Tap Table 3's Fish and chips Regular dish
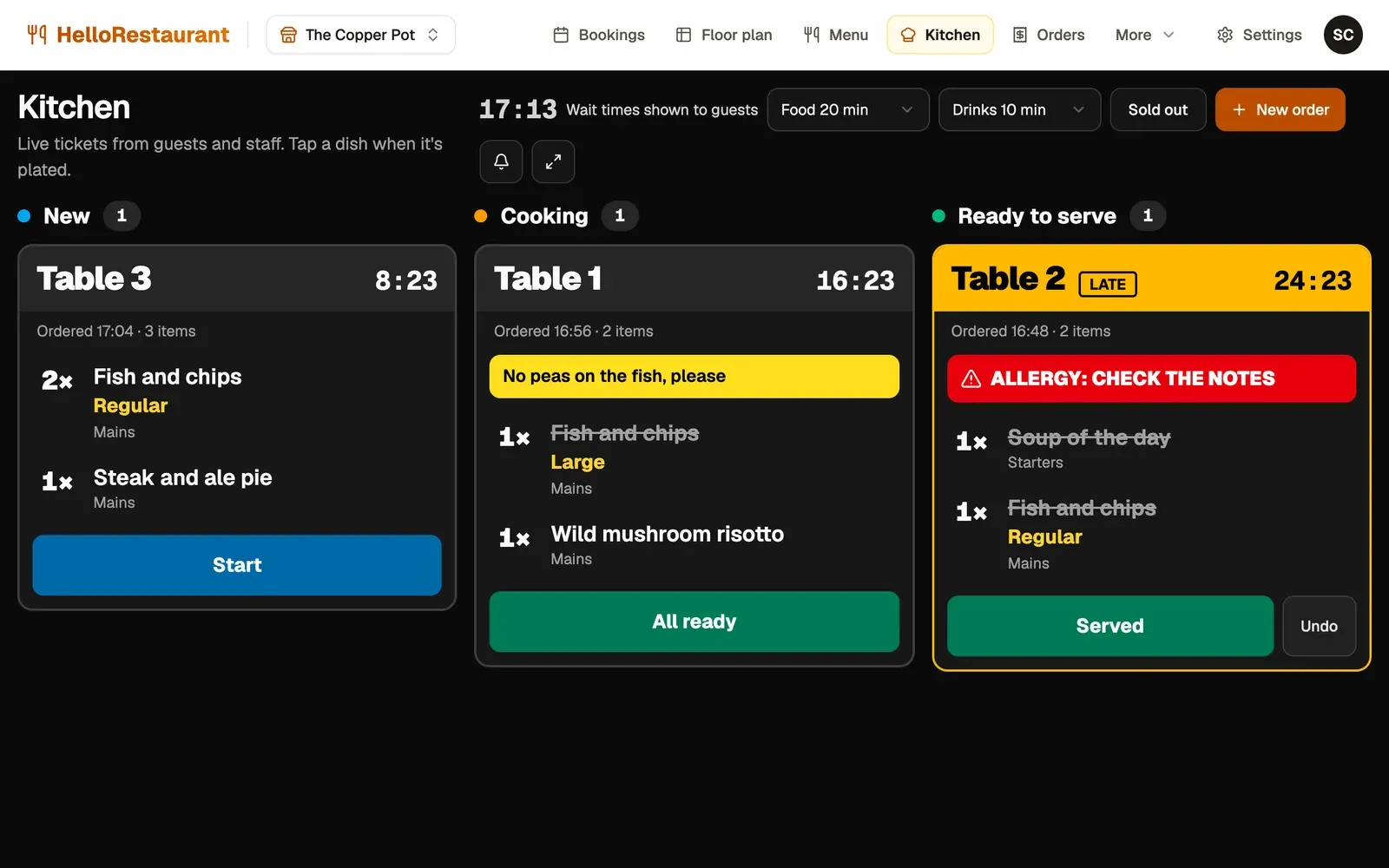The height and width of the screenshot is (868, 1389). tap(237, 403)
